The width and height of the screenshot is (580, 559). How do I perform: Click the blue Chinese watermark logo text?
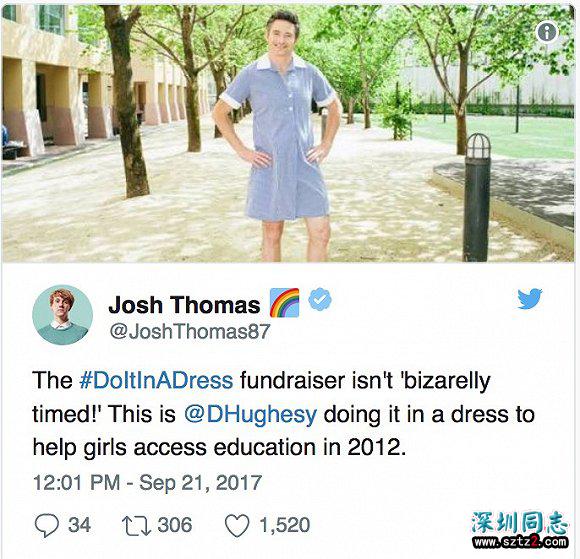[x=519, y=523]
